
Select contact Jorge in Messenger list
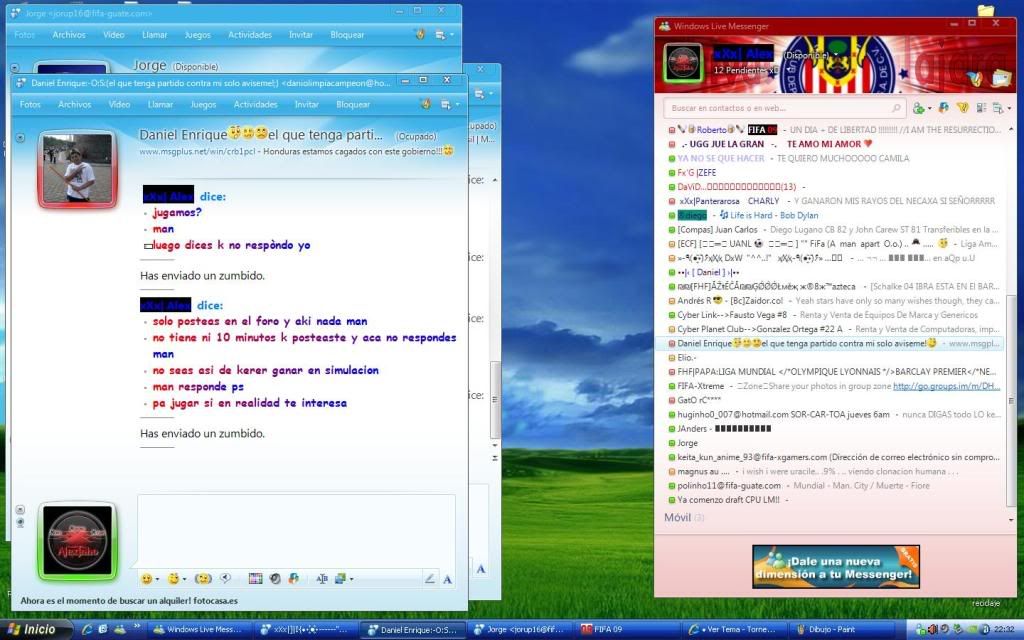pos(687,443)
